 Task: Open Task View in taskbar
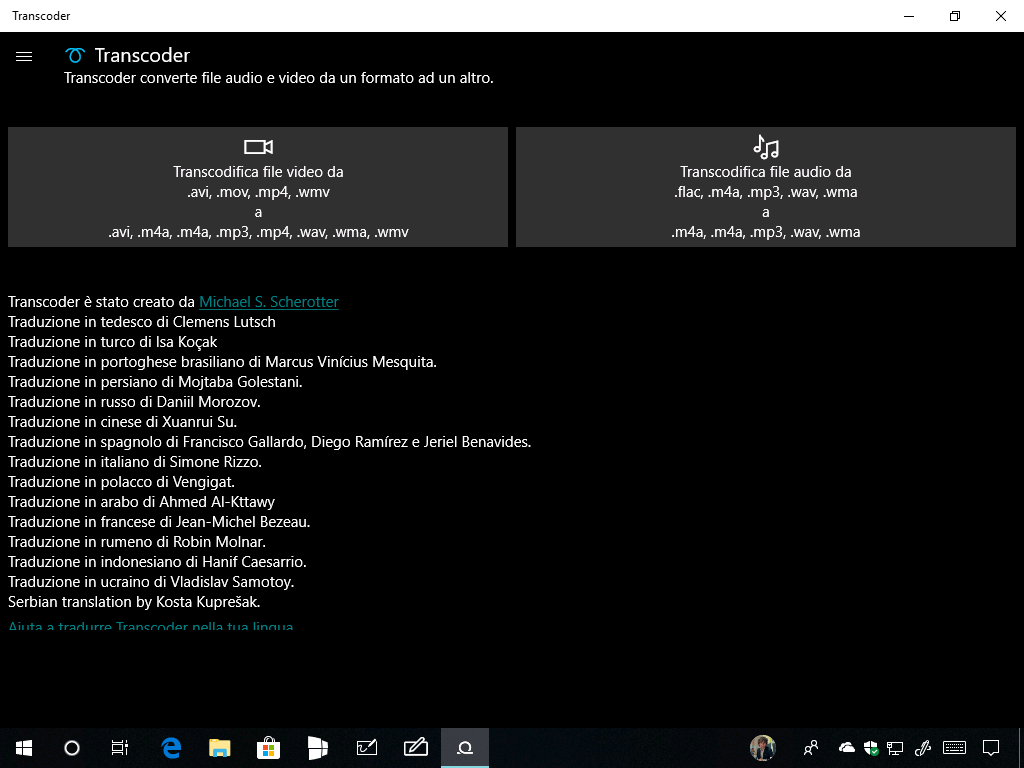coord(120,748)
